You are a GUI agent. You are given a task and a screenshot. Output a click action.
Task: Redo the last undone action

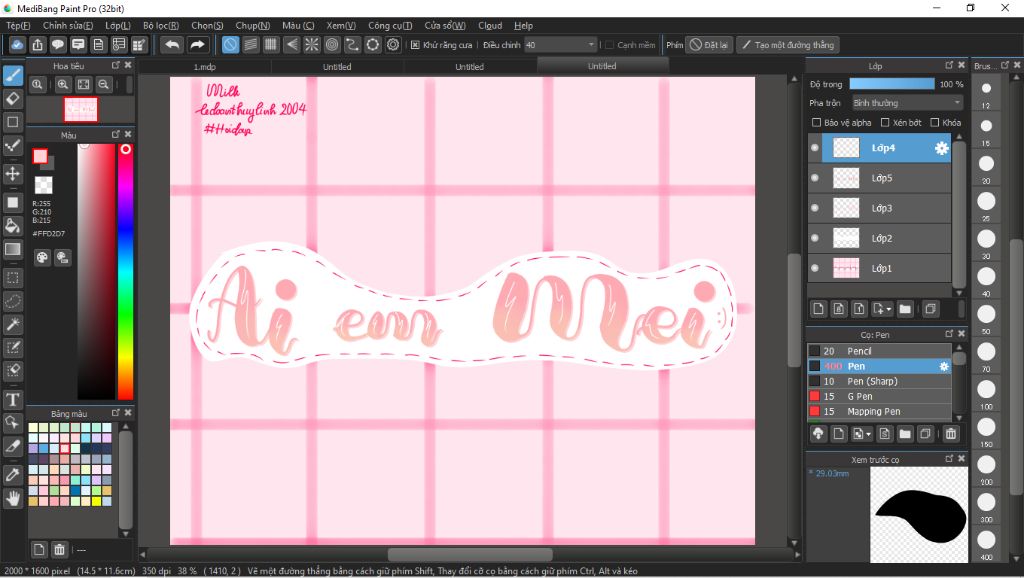[197, 44]
